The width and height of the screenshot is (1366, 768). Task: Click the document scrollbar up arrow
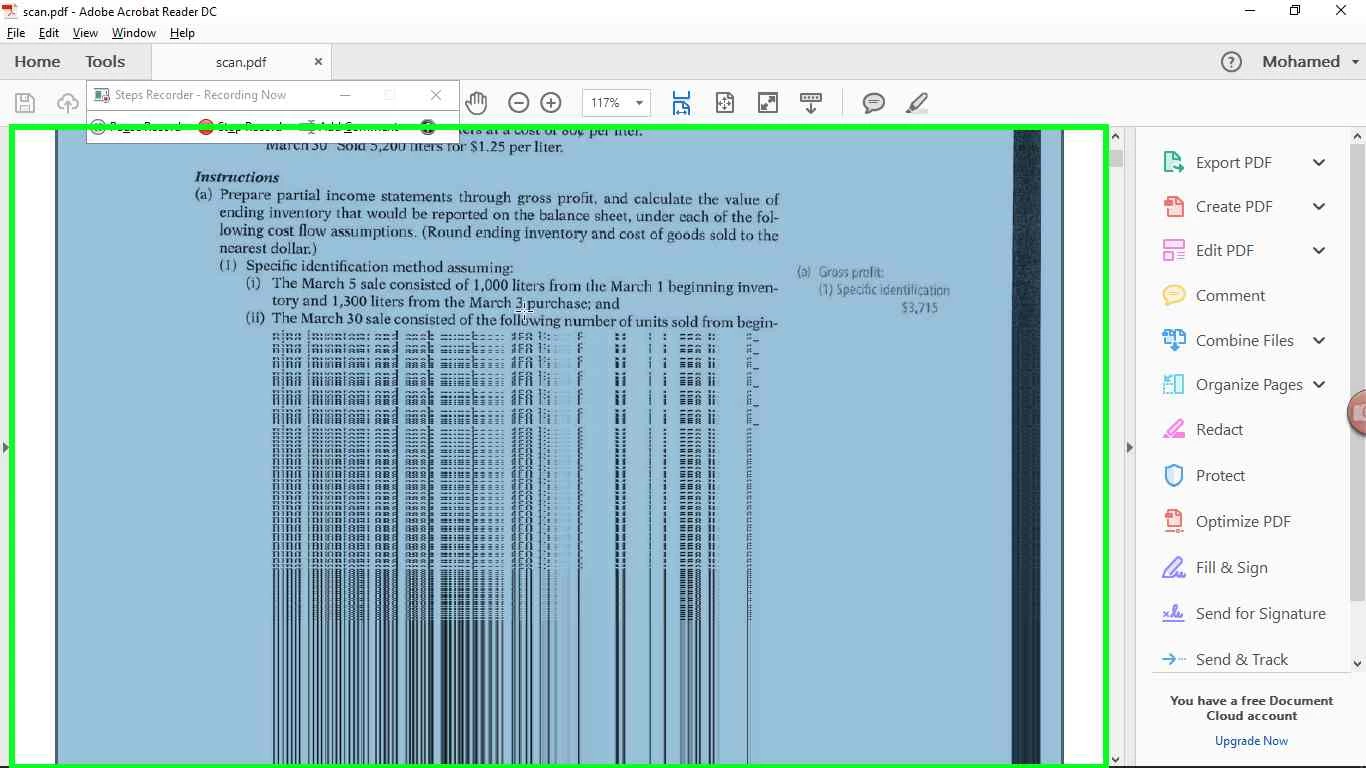point(1116,135)
